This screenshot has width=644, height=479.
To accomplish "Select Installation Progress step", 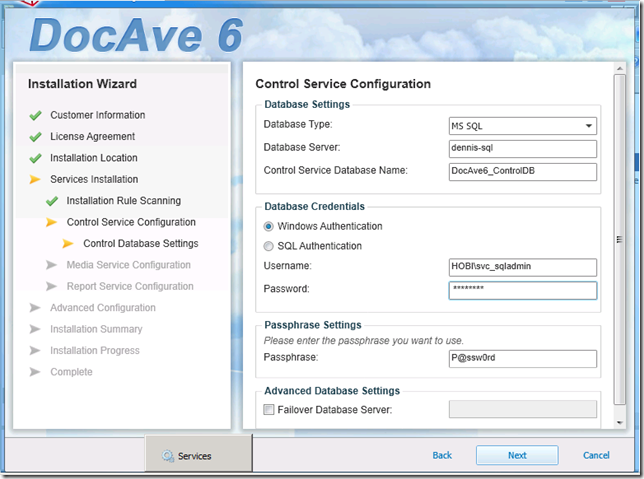I will (x=95, y=350).
